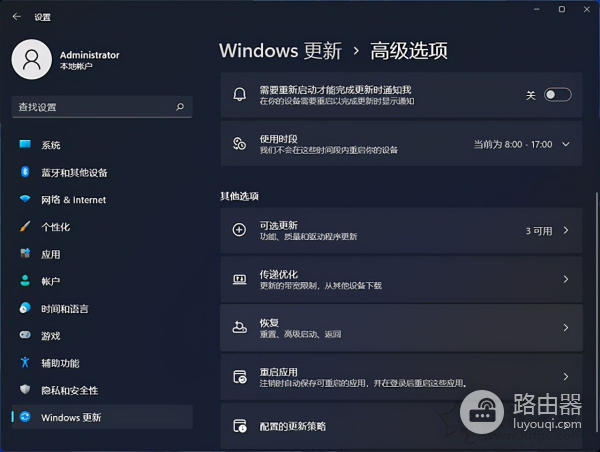
Task: Open the 个性化 settings category
Action: tap(102, 227)
